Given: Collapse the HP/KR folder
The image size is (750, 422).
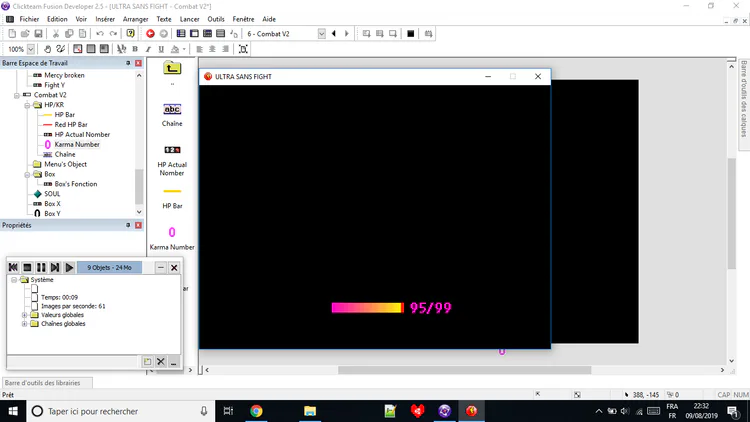Looking at the screenshot, I should pos(27,105).
